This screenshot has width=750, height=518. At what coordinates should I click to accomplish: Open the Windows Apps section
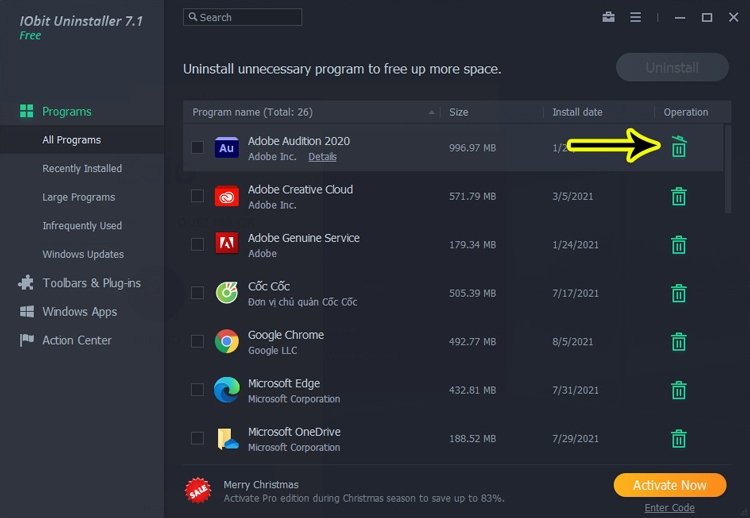pyautogui.click(x=79, y=312)
